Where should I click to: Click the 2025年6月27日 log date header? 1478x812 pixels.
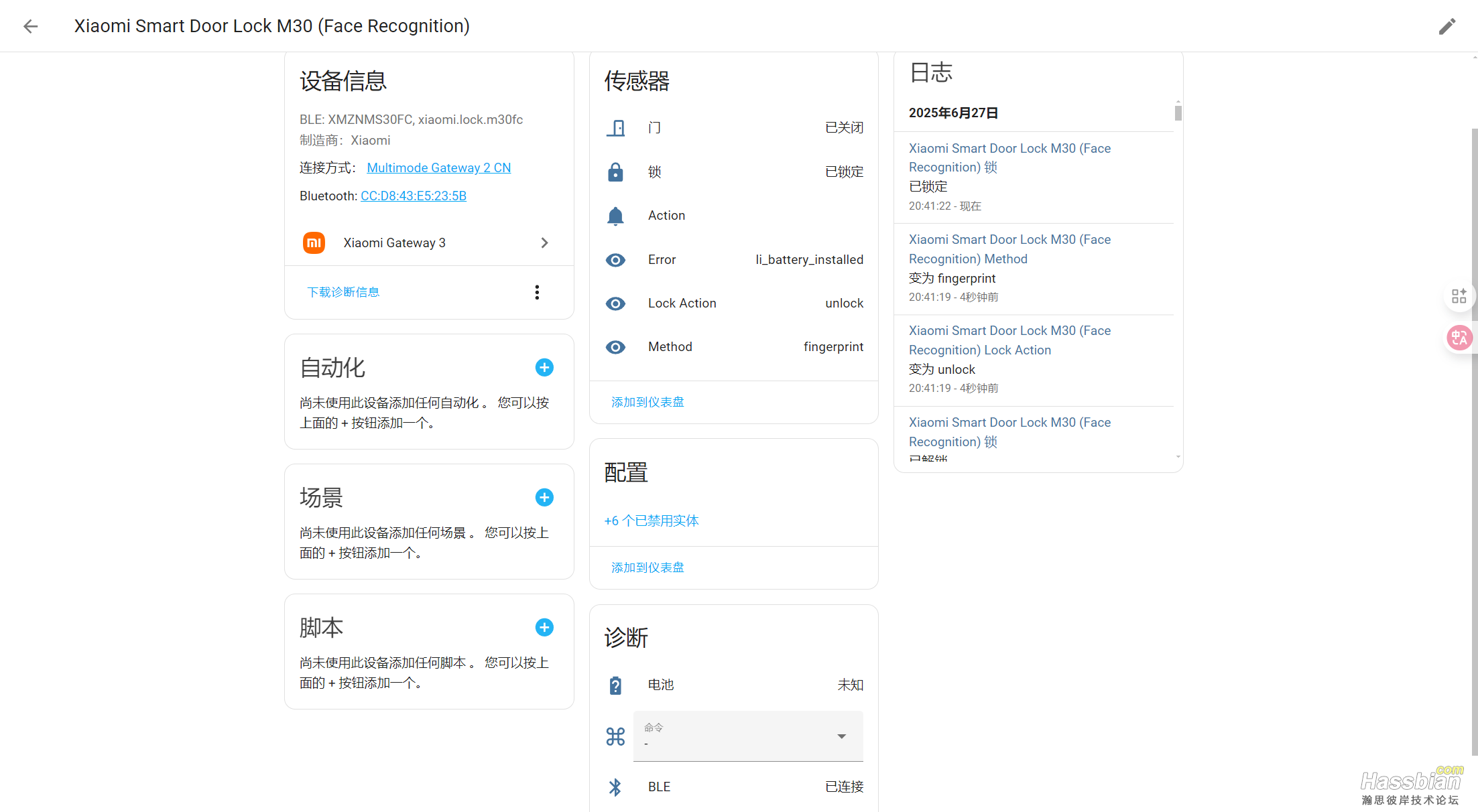point(953,113)
